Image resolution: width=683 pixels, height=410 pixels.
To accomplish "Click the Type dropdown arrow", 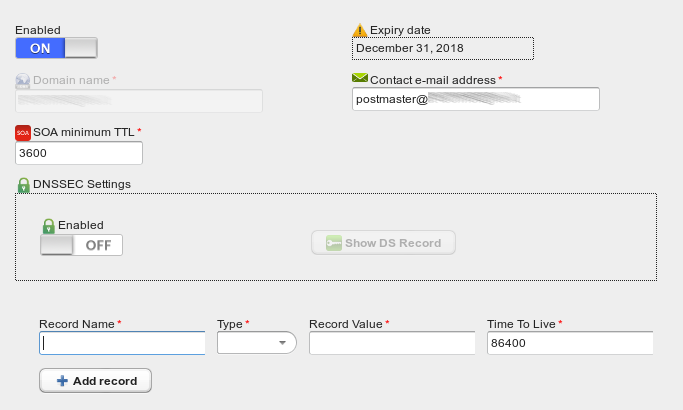I will pos(282,343).
